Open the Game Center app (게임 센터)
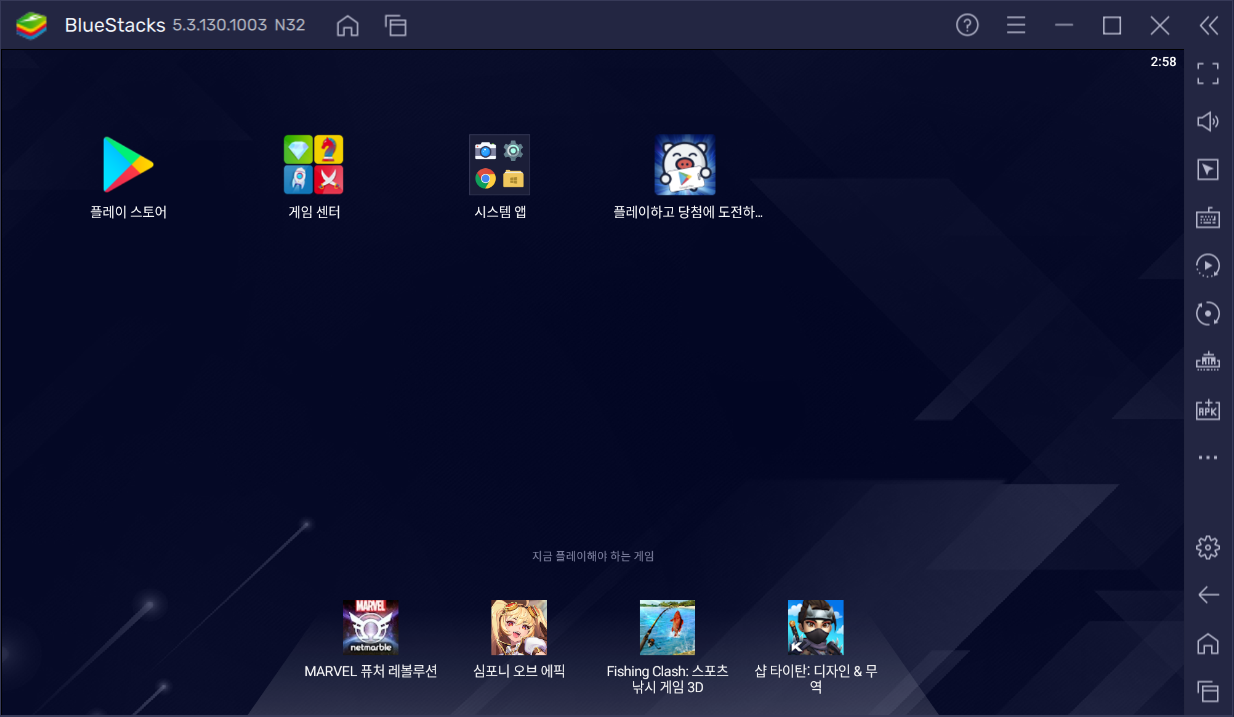The image size is (1234, 717). 314,165
